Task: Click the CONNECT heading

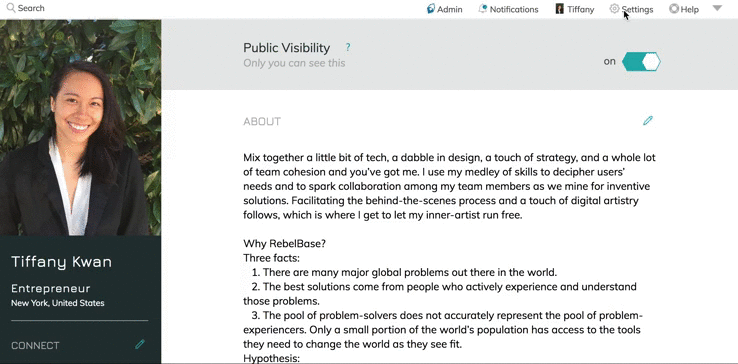Action: (x=35, y=346)
